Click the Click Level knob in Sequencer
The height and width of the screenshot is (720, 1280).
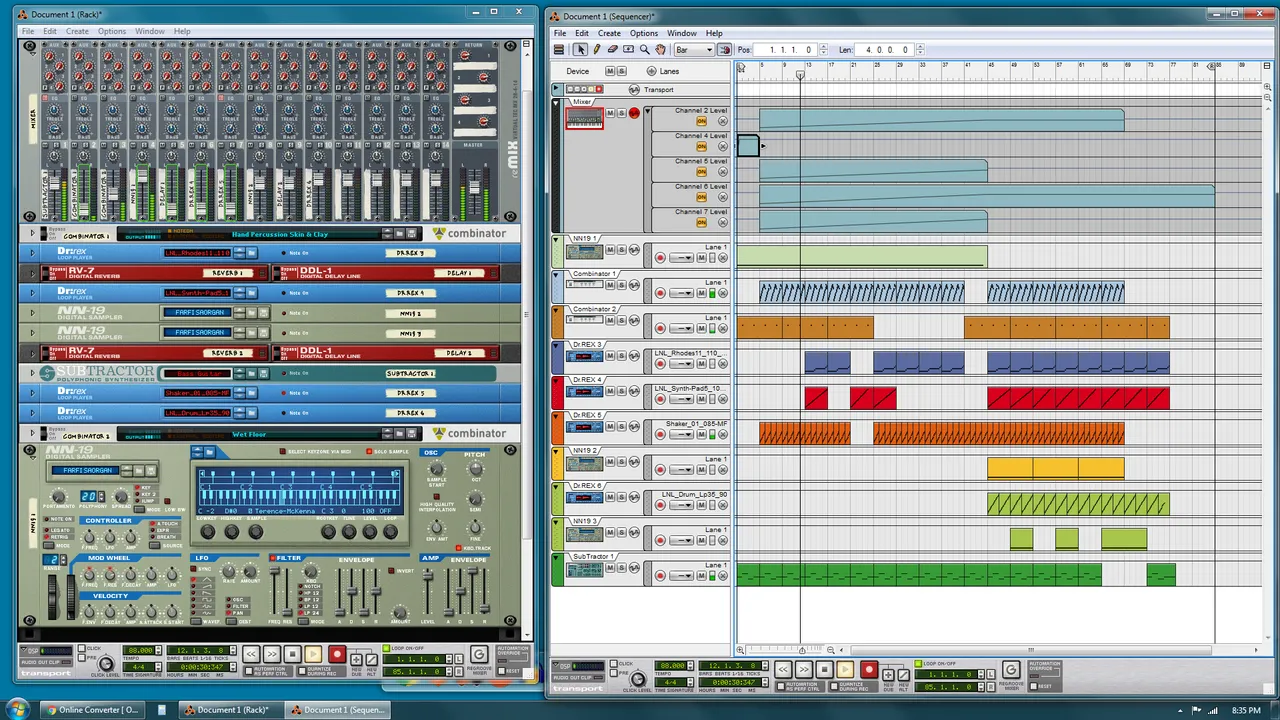[x=638, y=680]
